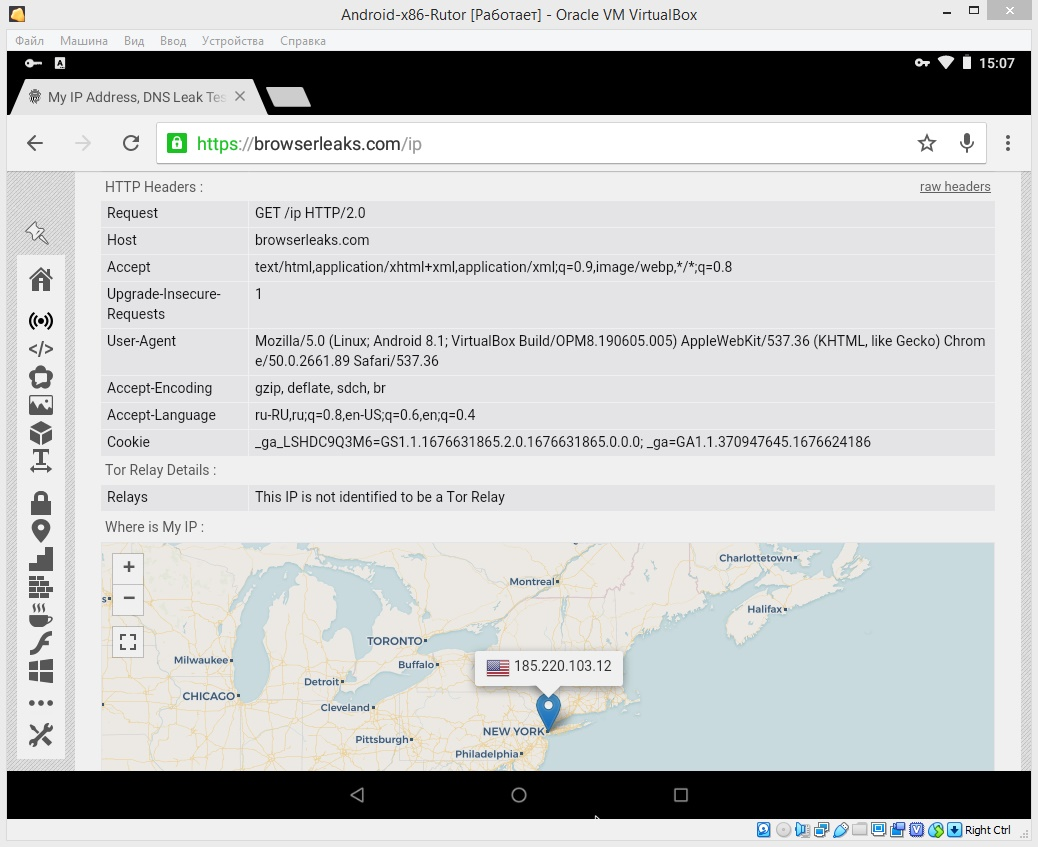Click the VirtualBox display status icon
Image resolution: width=1038 pixels, height=847 pixels.
pos(878,830)
